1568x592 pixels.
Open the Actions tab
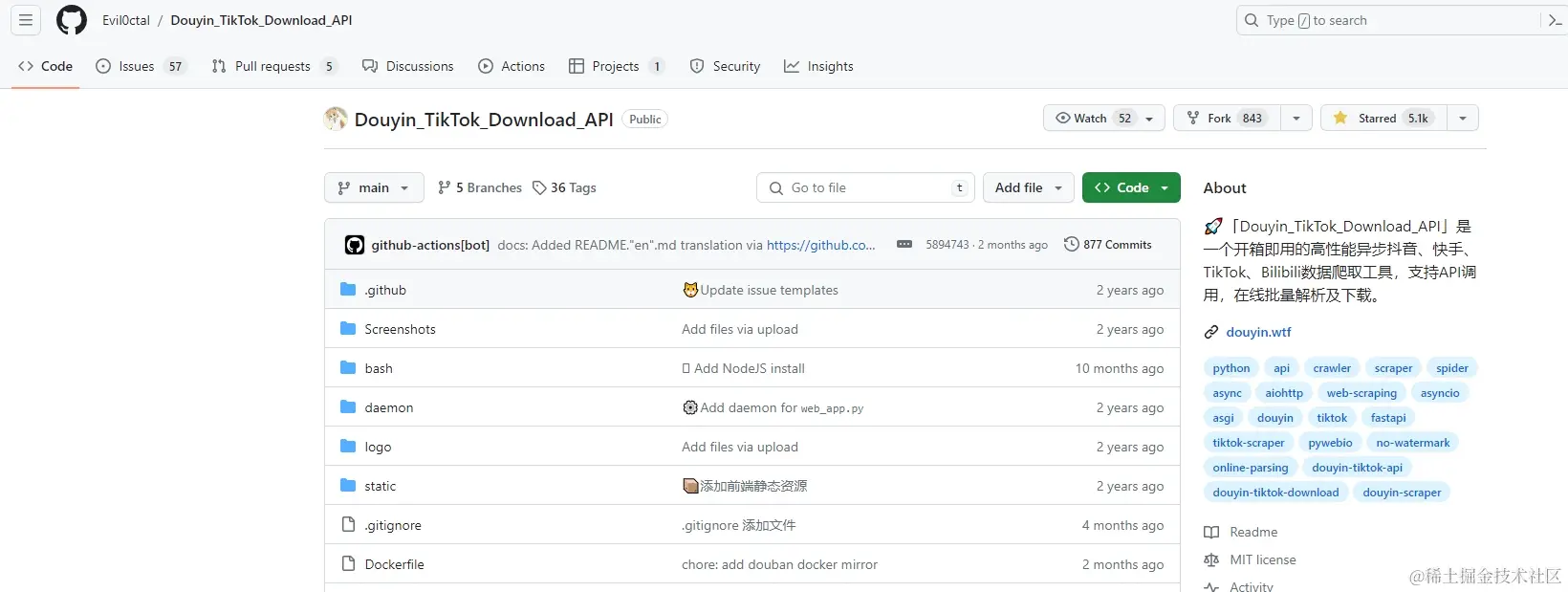512,66
